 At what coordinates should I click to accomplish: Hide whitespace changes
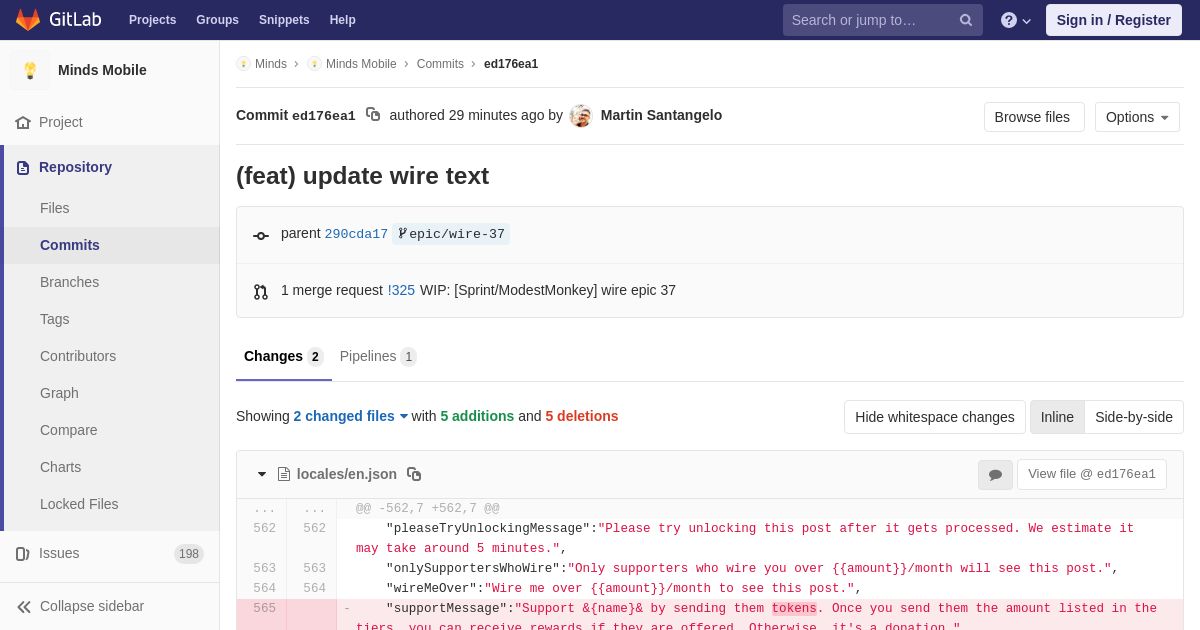point(935,417)
